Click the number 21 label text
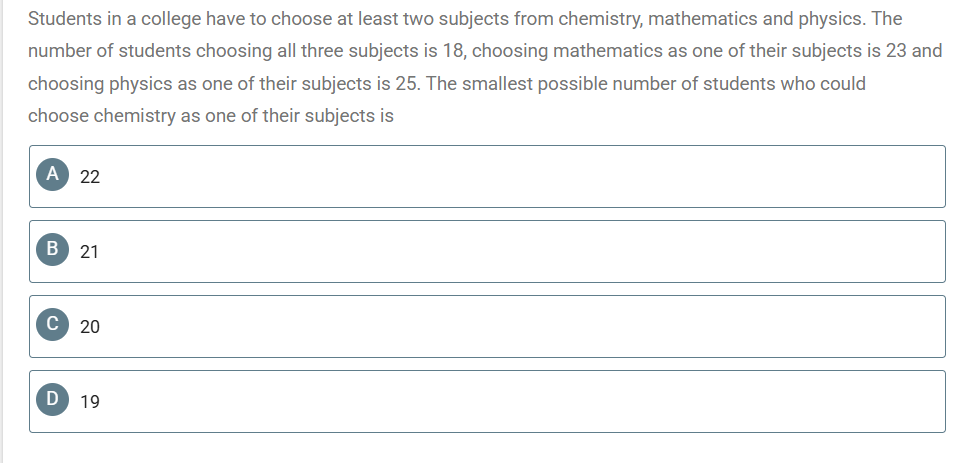Screen dimensions: 967x463 click(89, 252)
